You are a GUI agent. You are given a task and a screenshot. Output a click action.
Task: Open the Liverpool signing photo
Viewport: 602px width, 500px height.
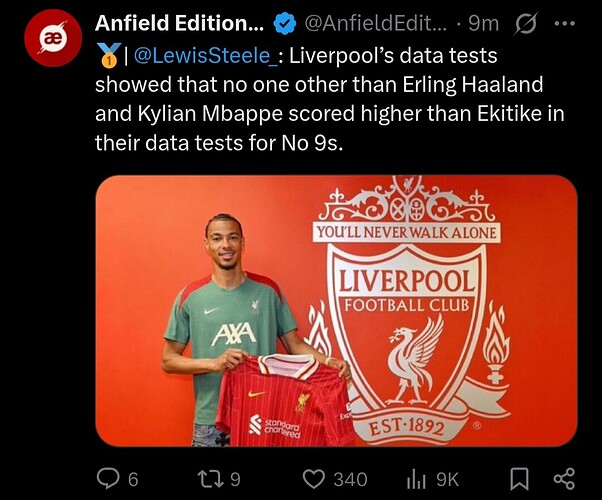point(336,311)
